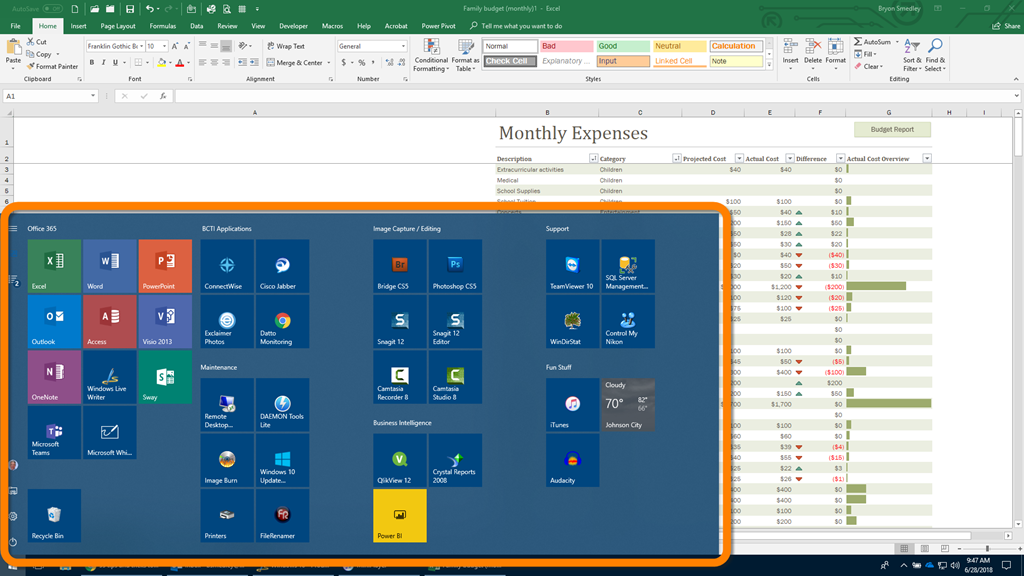Open the Category column filter dropdown
Viewport: 1024px width, 576px height.
(677, 159)
